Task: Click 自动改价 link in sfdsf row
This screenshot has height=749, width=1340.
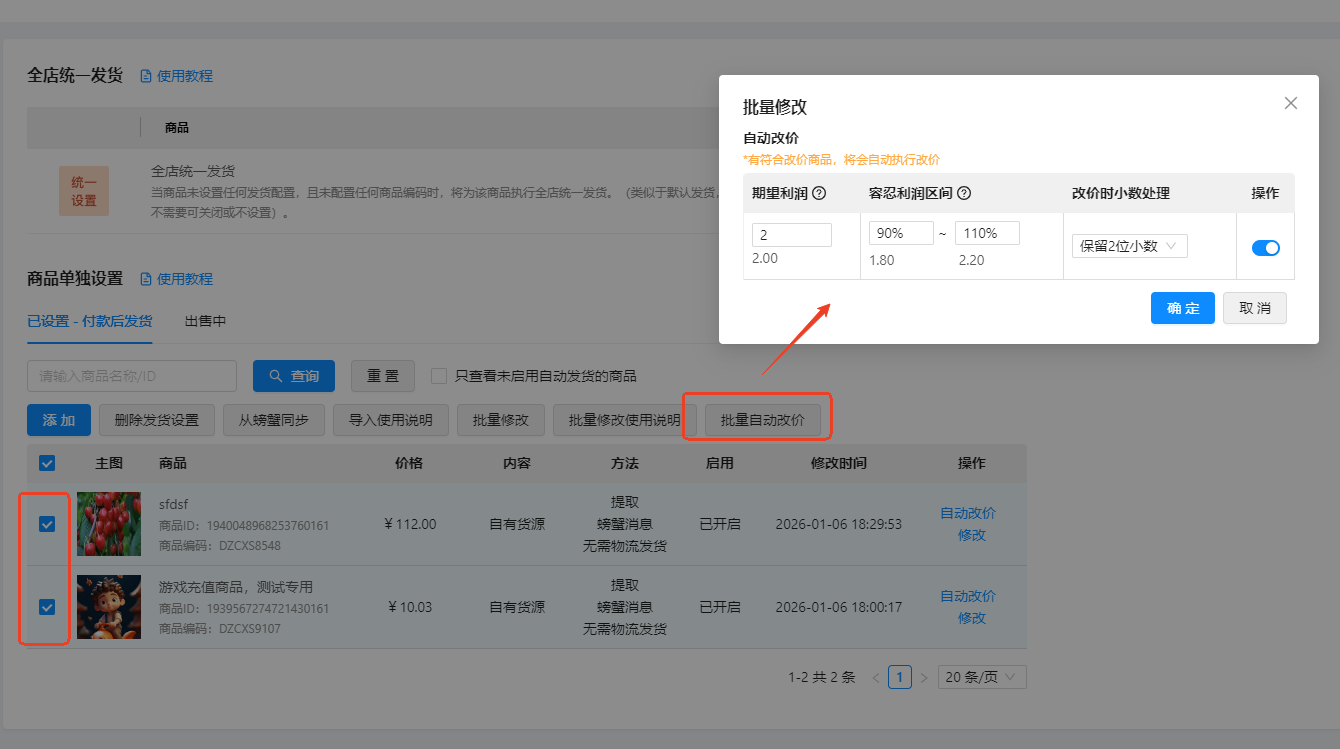Action: point(968,513)
